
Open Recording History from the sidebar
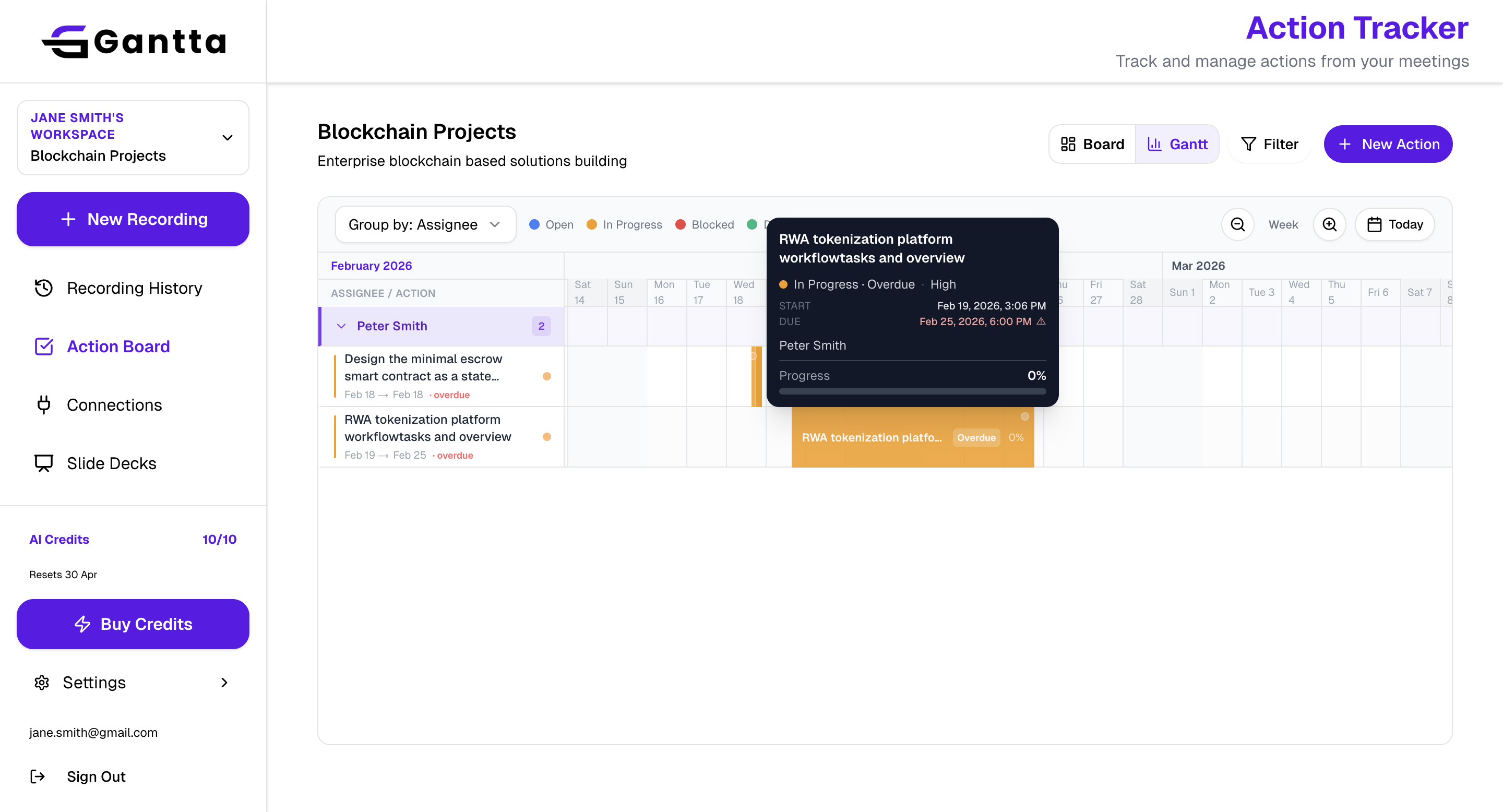[134, 288]
